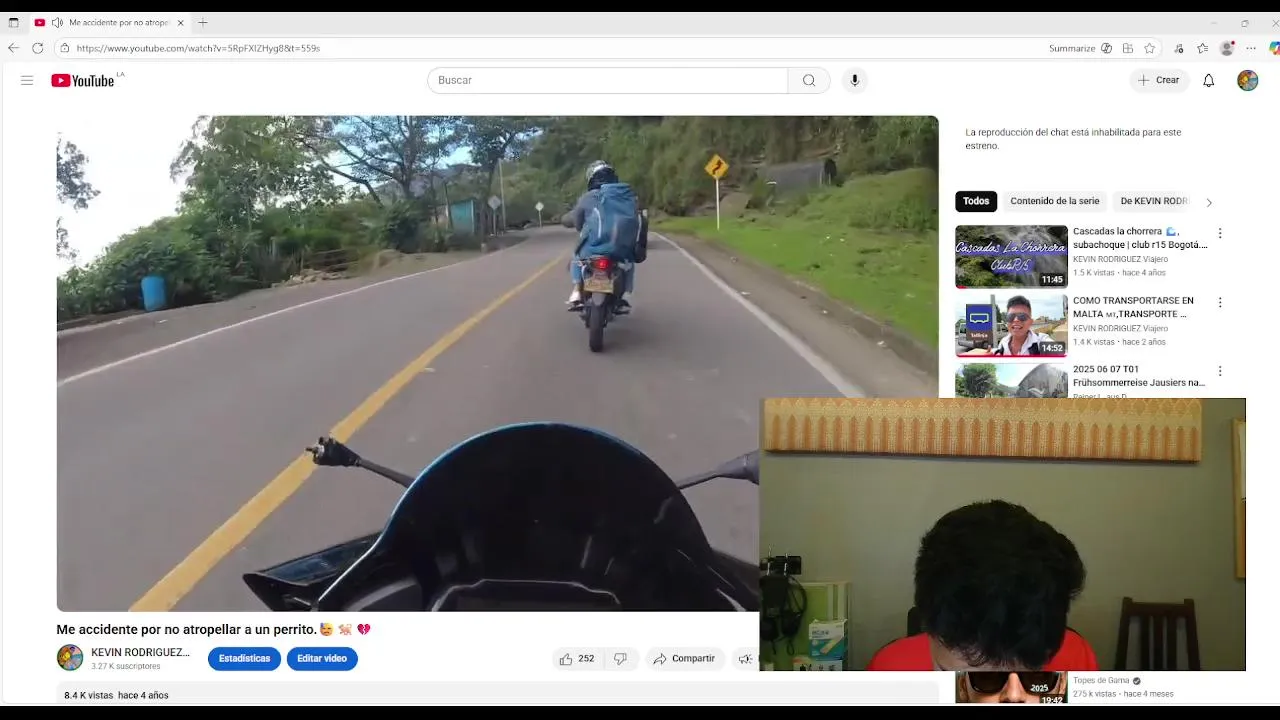The image size is (1280, 720).
Task: Click the browser address bar URL
Action: 198,48
